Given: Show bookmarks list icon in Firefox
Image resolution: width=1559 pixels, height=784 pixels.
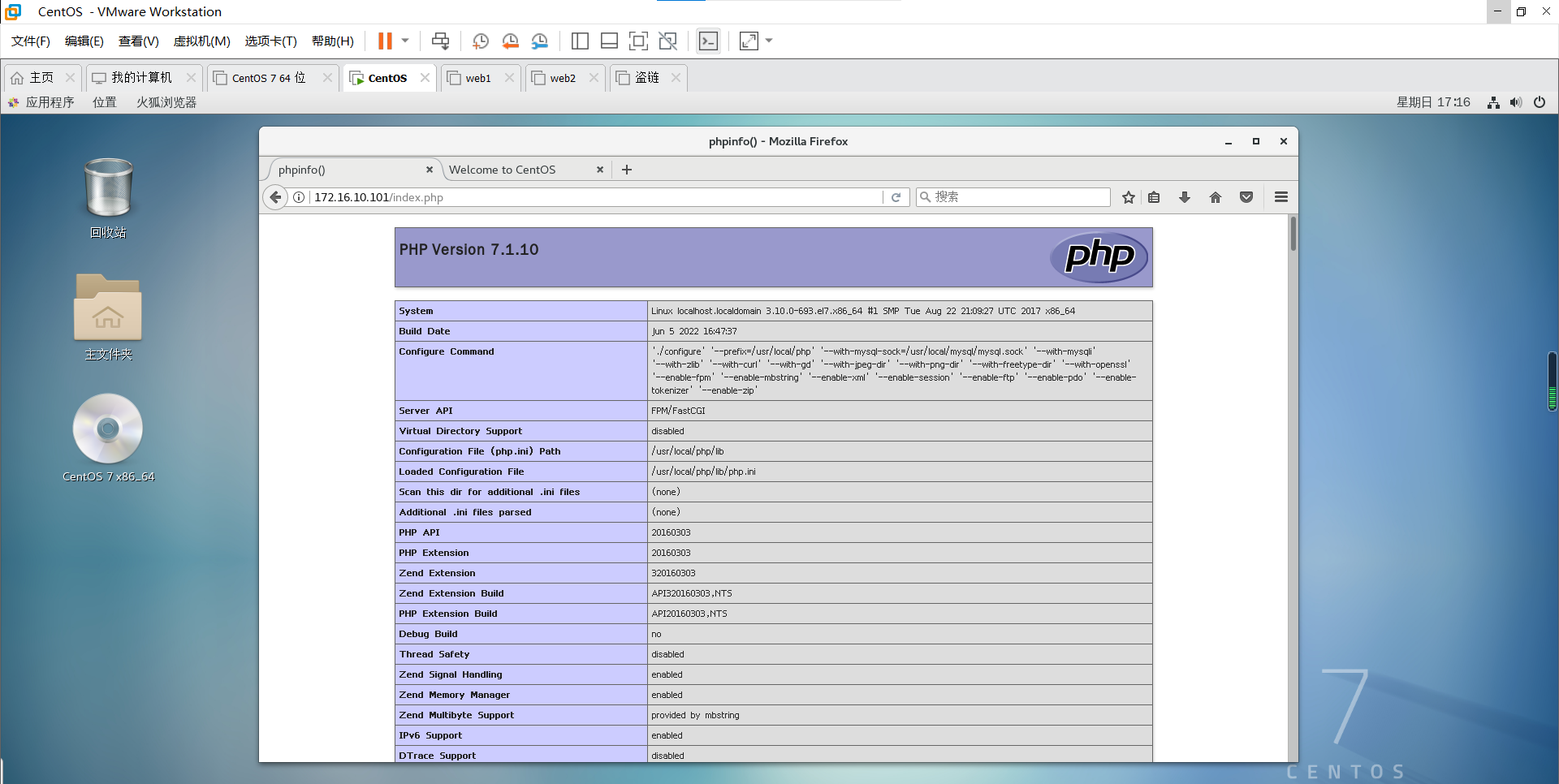Looking at the screenshot, I should pos(1154,197).
